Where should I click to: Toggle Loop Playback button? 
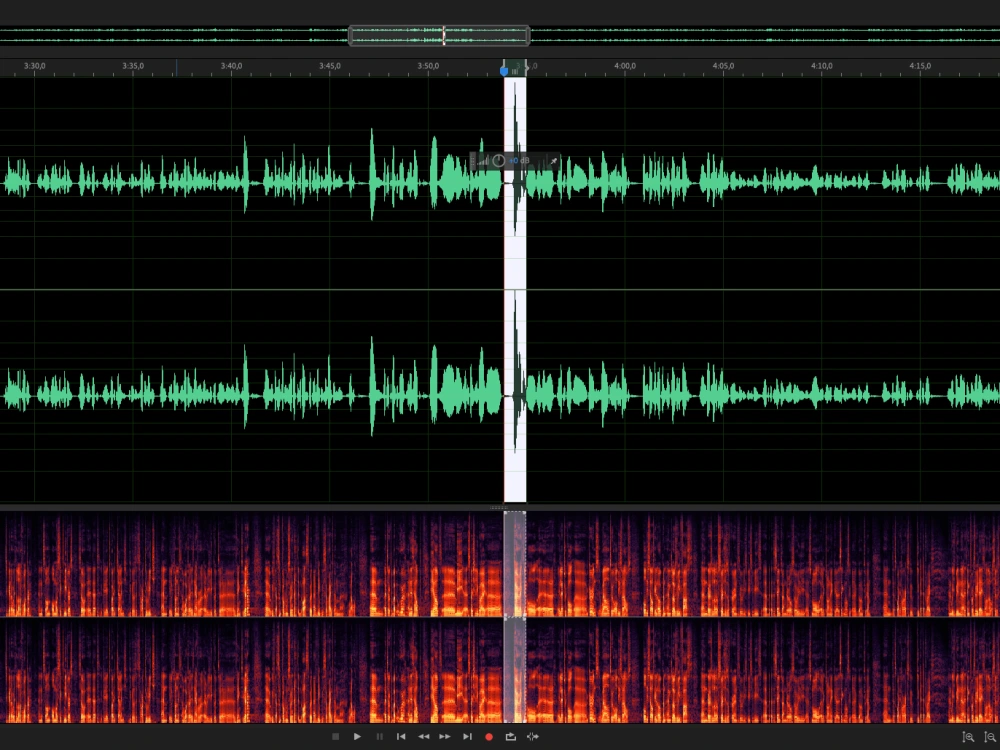(511, 737)
